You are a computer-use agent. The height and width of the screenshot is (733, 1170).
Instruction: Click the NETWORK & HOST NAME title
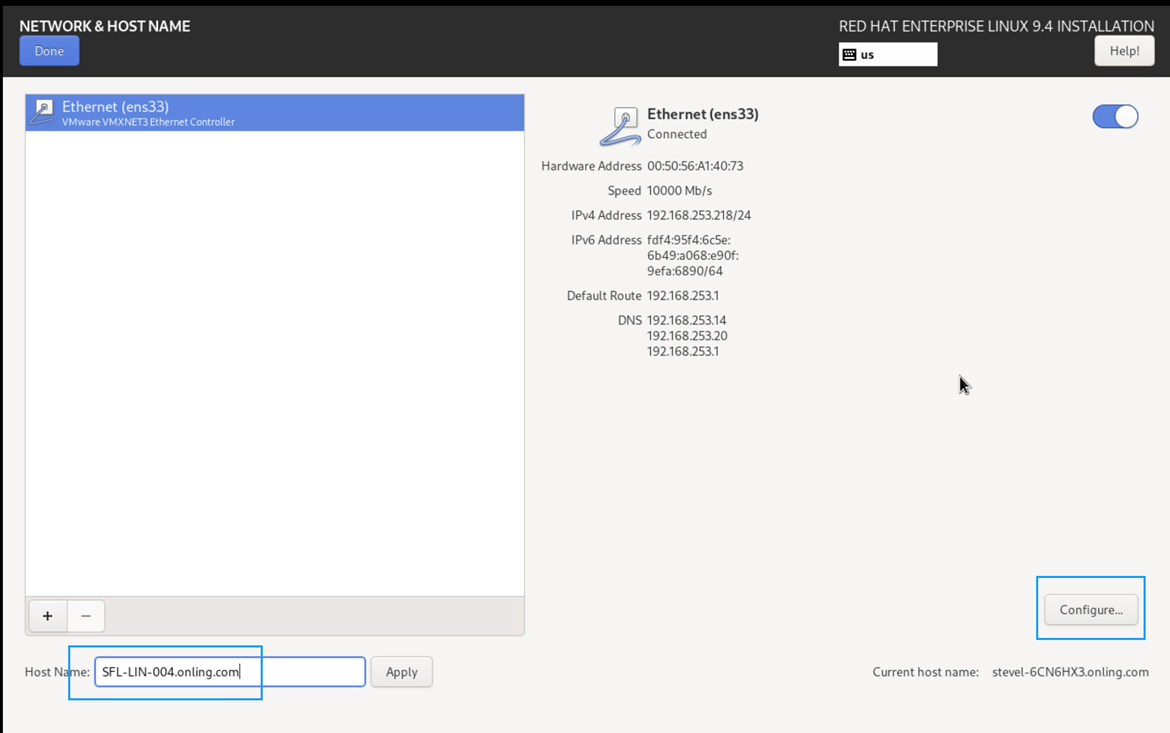tap(104, 26)
